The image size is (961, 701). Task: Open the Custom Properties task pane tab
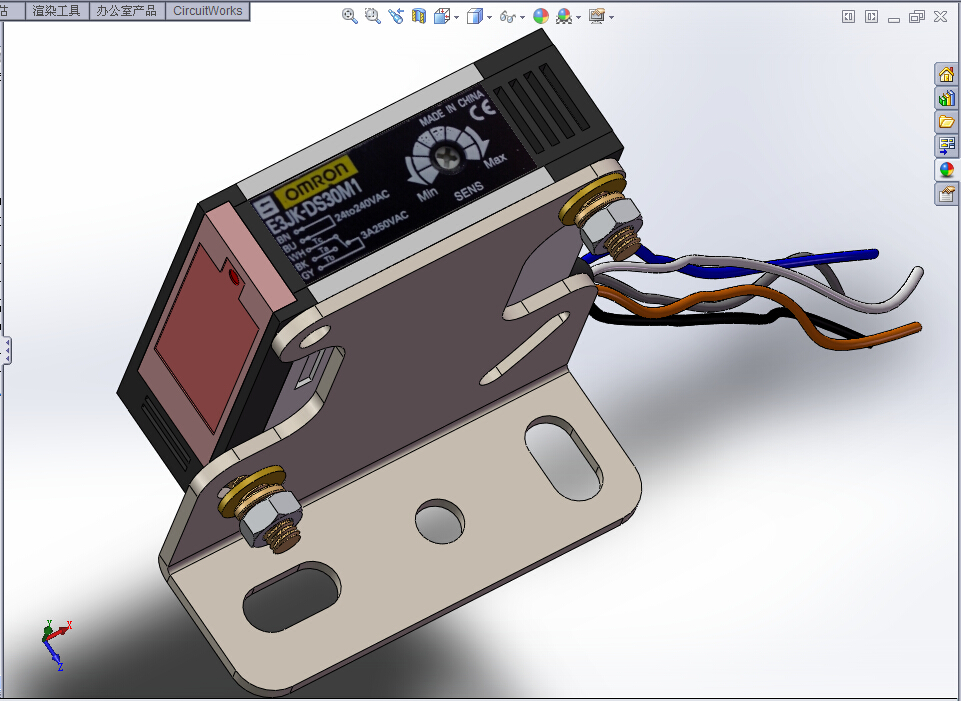tap(946, 194)
